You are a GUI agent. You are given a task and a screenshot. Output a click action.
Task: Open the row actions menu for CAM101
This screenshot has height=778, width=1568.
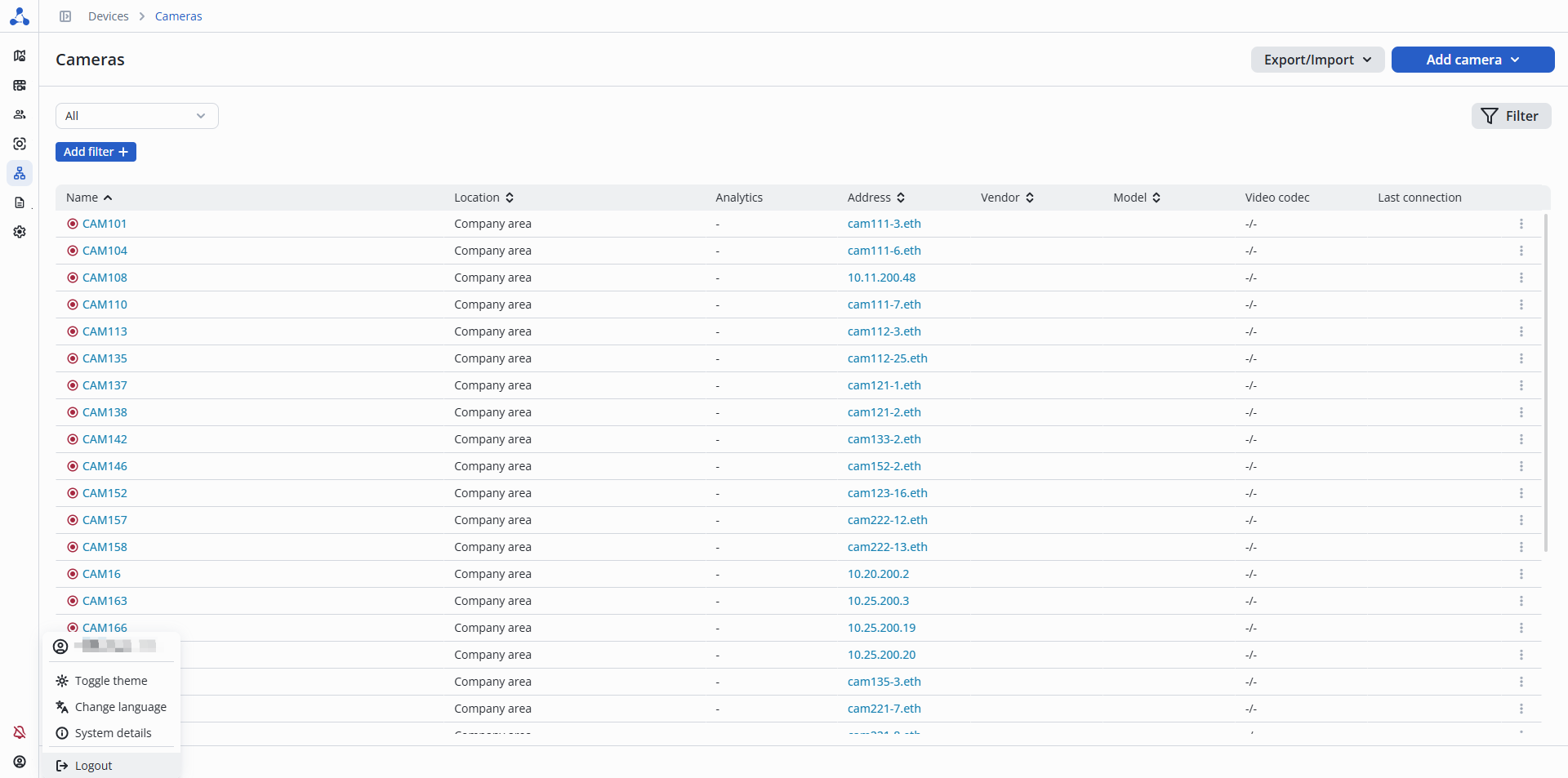[x=1521, y=224]
